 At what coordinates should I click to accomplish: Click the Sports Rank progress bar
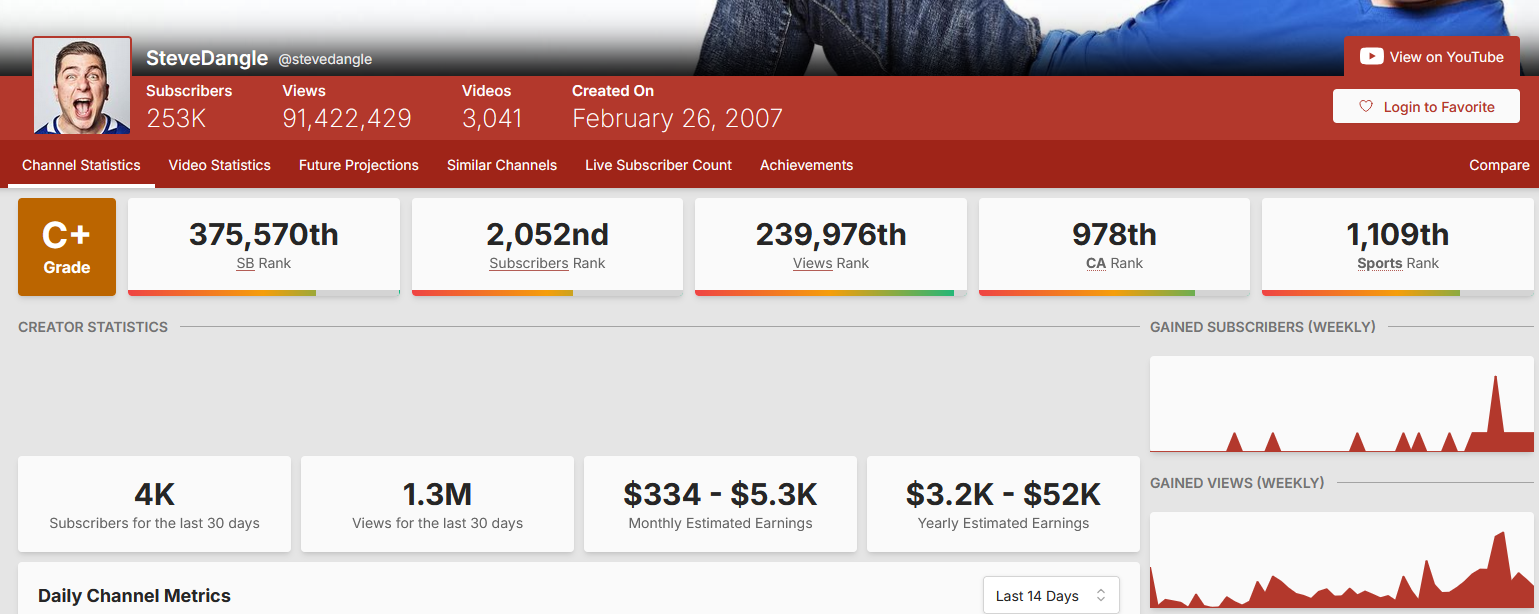coord(1398,293)
